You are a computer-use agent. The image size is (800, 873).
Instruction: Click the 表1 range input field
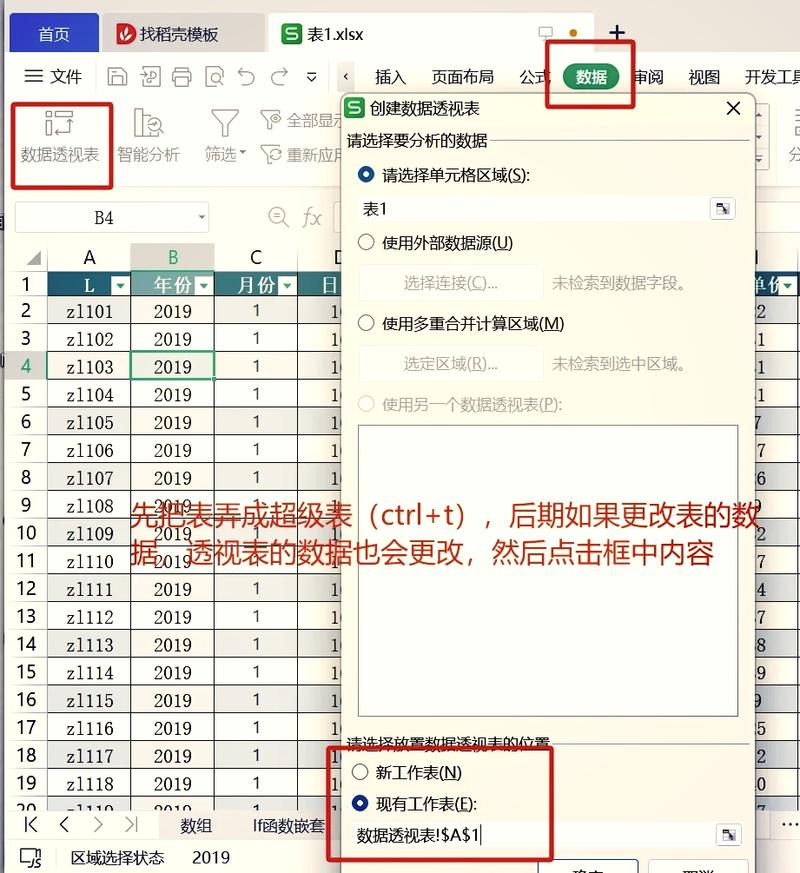533,209
